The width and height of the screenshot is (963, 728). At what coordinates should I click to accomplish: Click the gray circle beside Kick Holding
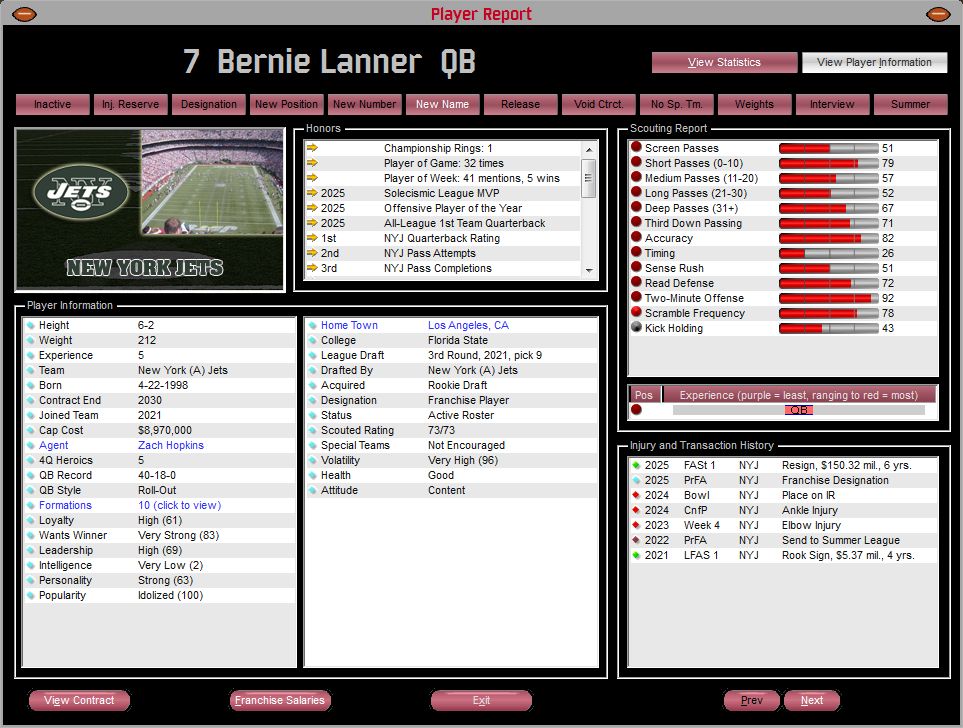click(636, 328)
